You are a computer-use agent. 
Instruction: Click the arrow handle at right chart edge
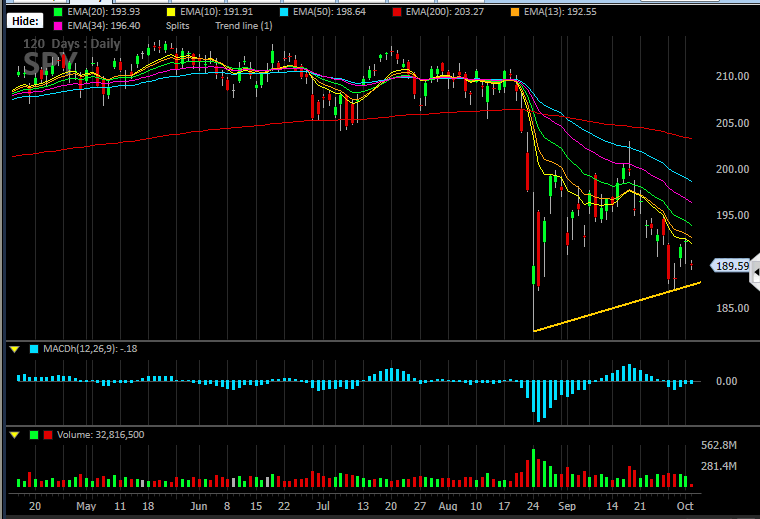[755, 273]
